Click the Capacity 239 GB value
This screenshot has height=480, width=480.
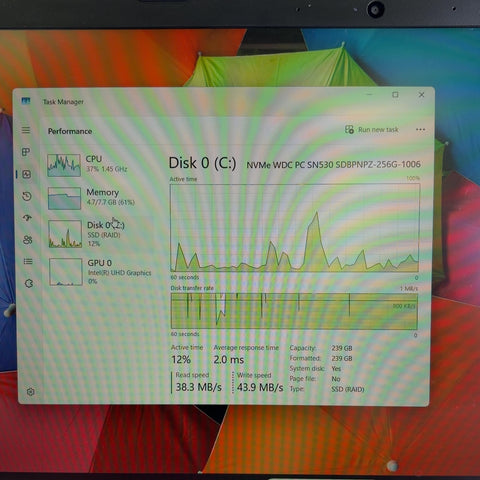[x=342, y=348]
